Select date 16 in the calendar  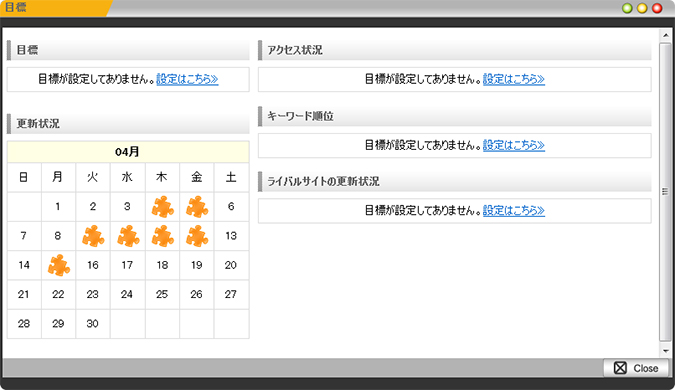(93, 265)
